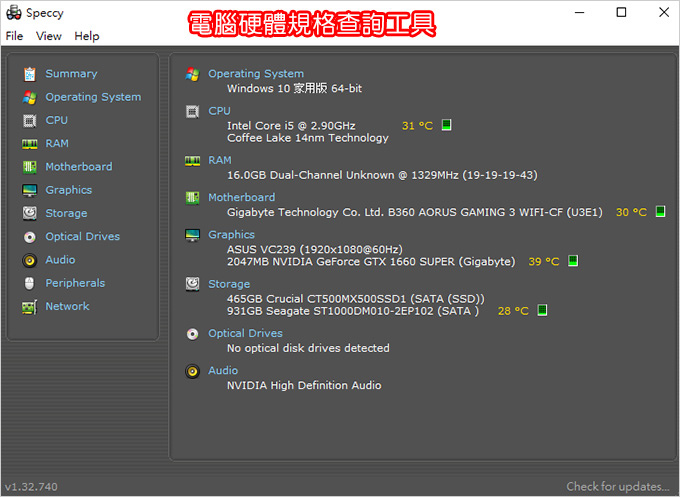Click the Operating System heading link in main panel

coord(256,74)
